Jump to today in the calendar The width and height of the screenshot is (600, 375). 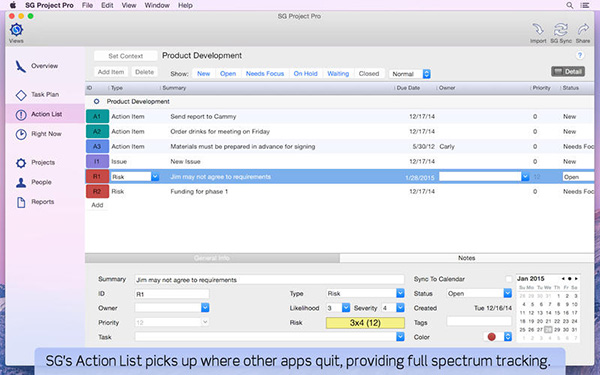click(569, 279)
